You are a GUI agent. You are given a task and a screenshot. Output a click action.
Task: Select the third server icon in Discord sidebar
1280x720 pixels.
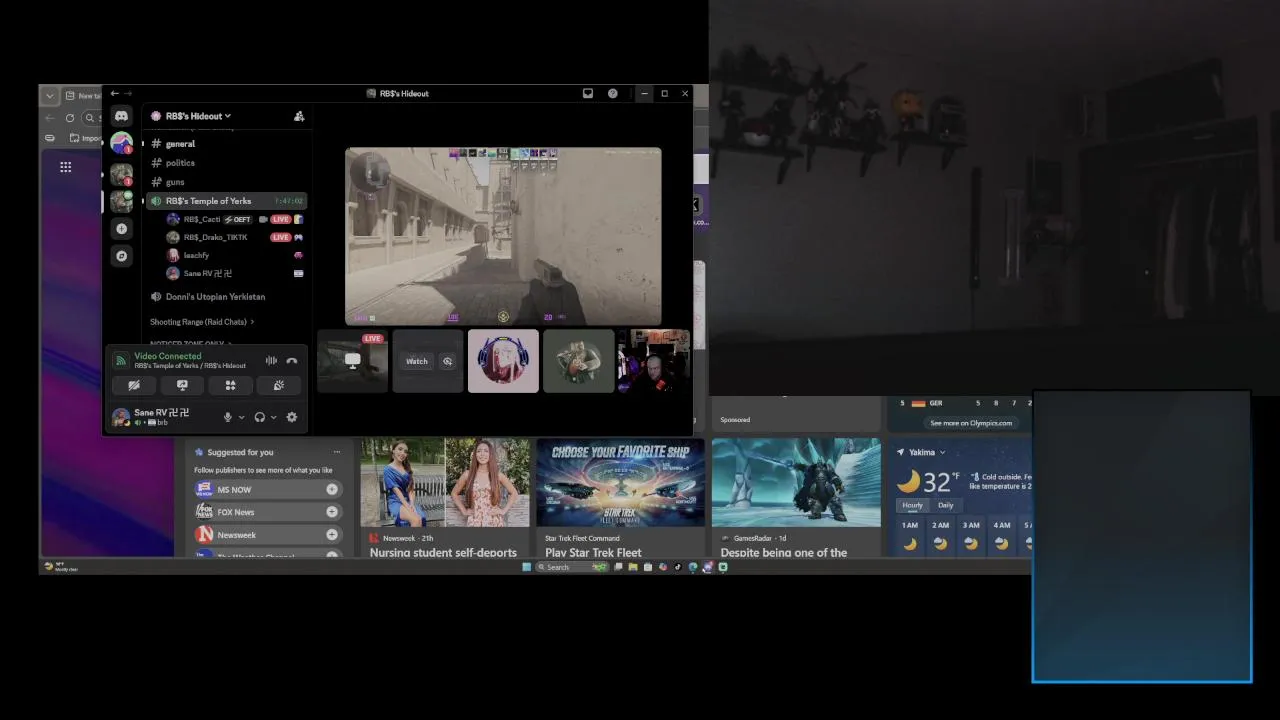tap(121, 201)
